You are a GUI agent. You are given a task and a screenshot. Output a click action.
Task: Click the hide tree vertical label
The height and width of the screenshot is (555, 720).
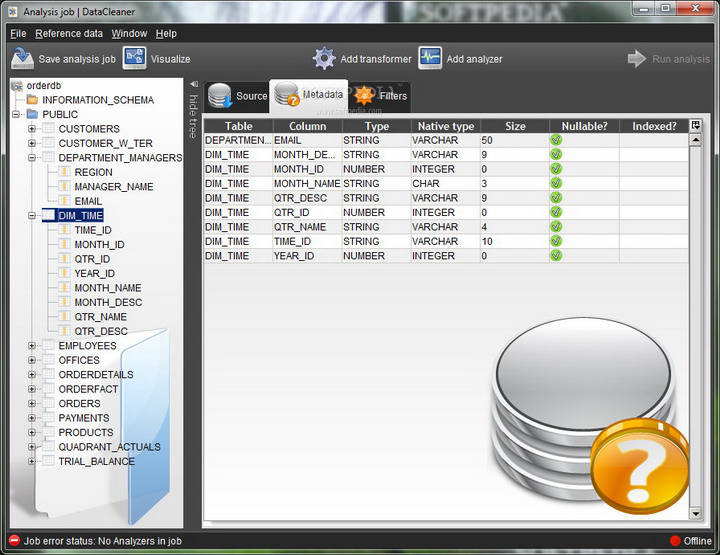pos(193,116)
